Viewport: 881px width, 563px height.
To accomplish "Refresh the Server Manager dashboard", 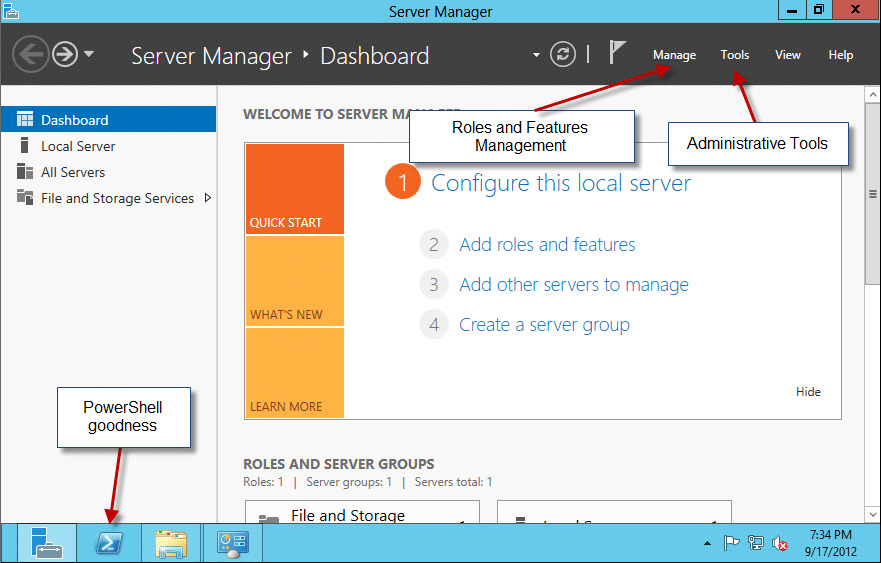I will tap(564, 54).
